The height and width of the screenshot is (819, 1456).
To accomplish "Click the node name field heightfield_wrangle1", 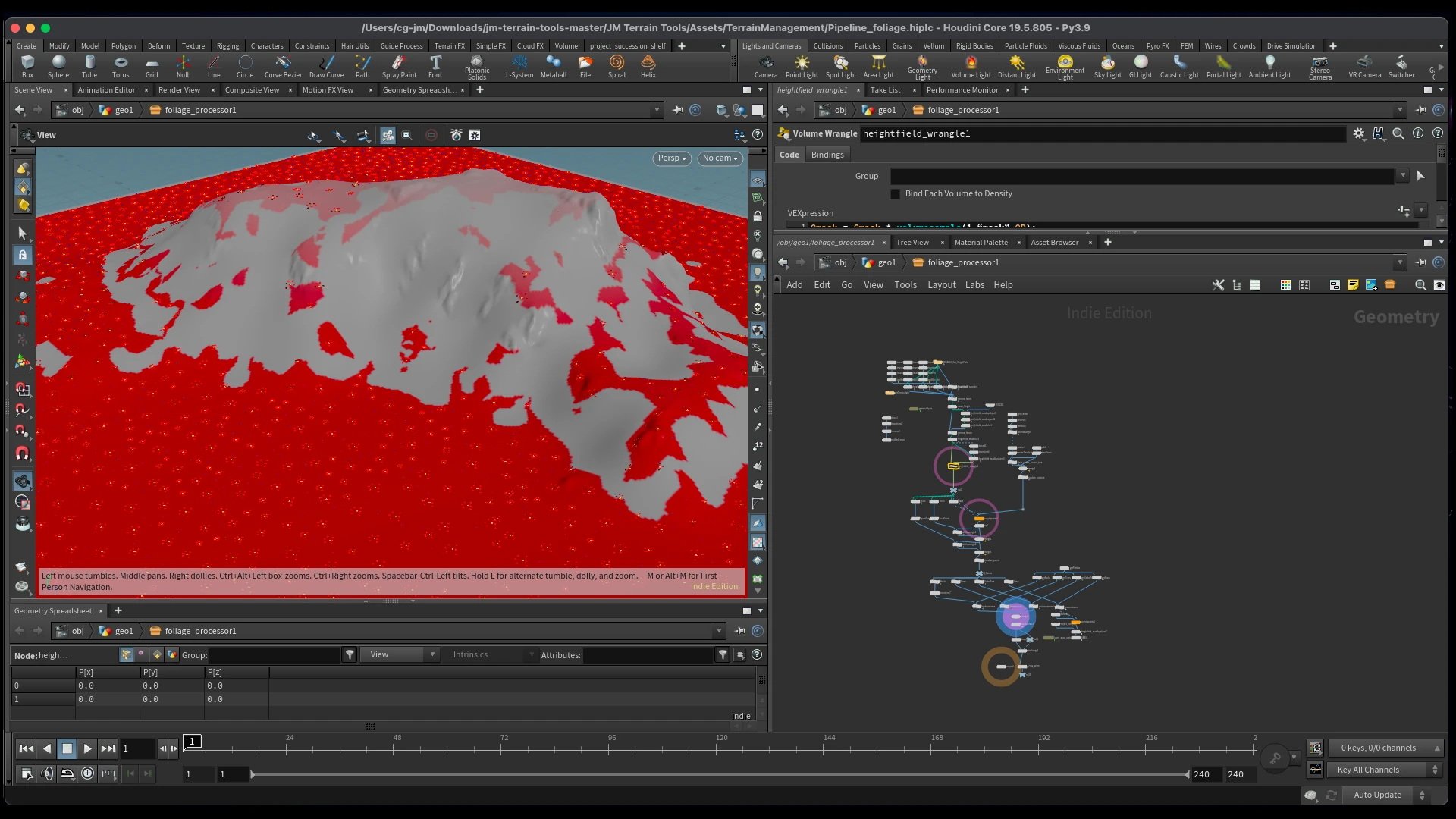I will [x=1103, y=134].
